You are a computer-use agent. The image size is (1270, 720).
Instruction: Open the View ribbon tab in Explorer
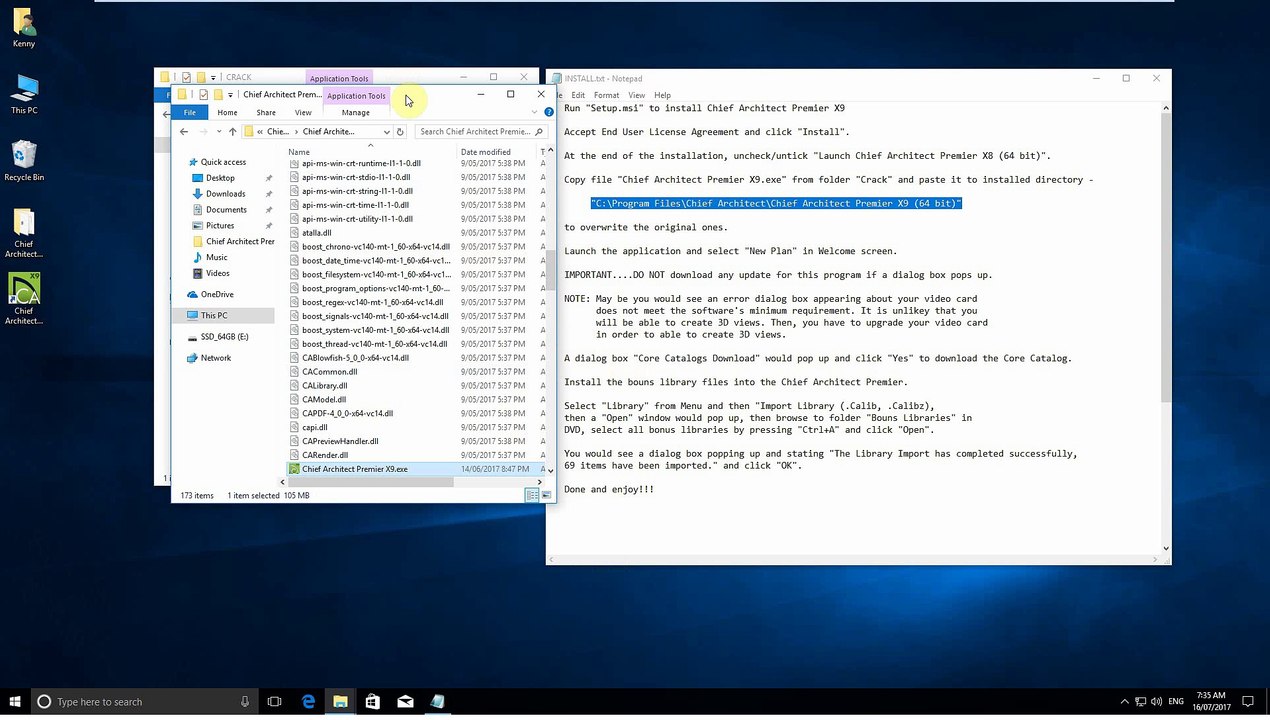[x=303, y=112]
